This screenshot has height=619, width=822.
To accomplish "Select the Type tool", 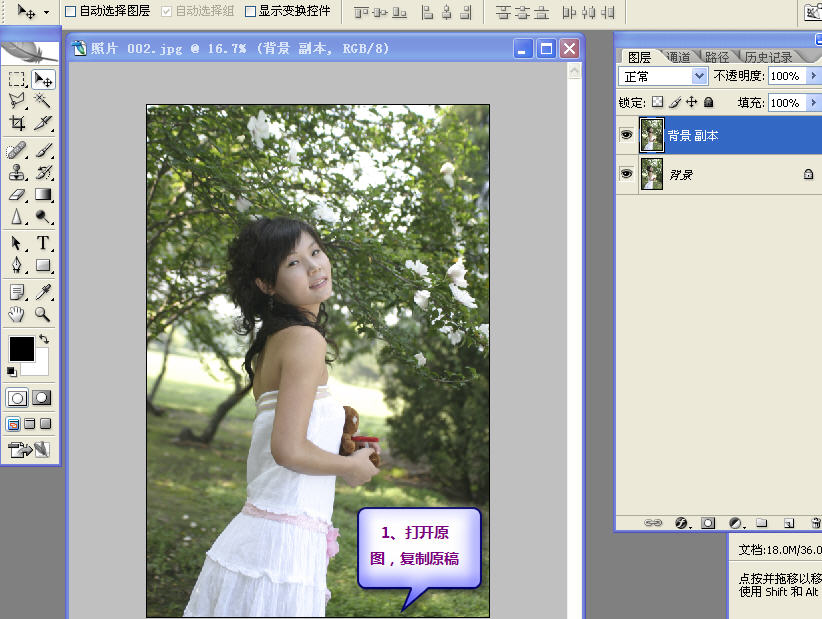I will pyautogui.click(x=43, y=243).
